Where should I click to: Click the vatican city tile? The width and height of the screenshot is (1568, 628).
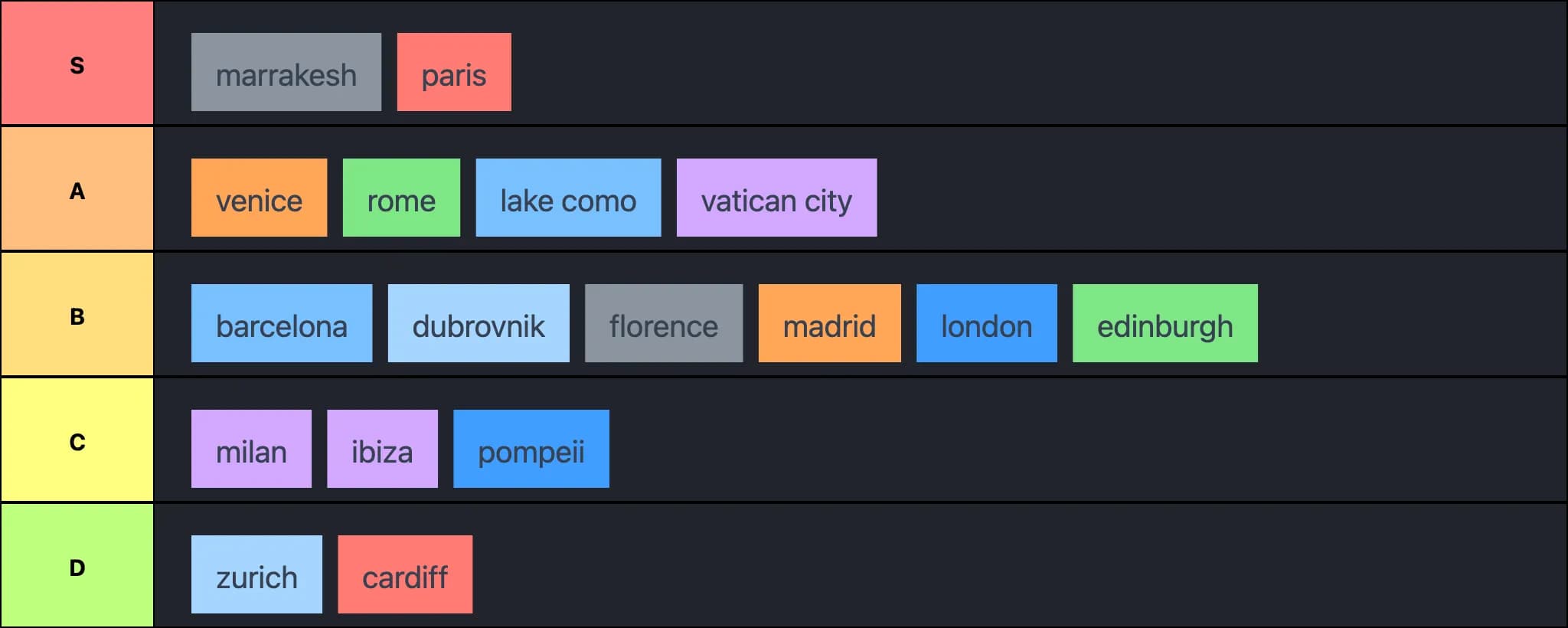click(x=776, y=198)
